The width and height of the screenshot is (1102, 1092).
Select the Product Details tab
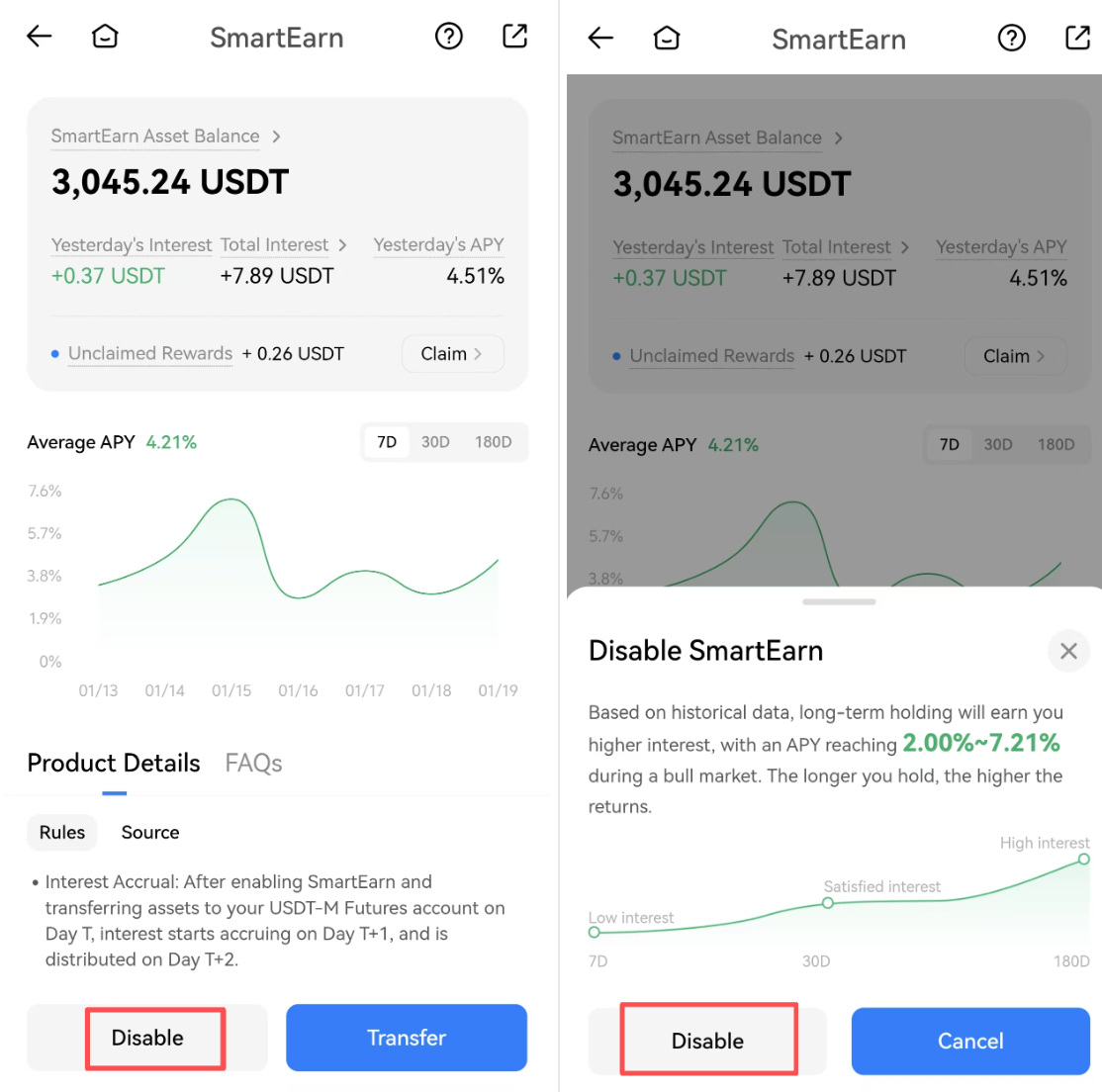pyautogui.click(x=114, y=764)
